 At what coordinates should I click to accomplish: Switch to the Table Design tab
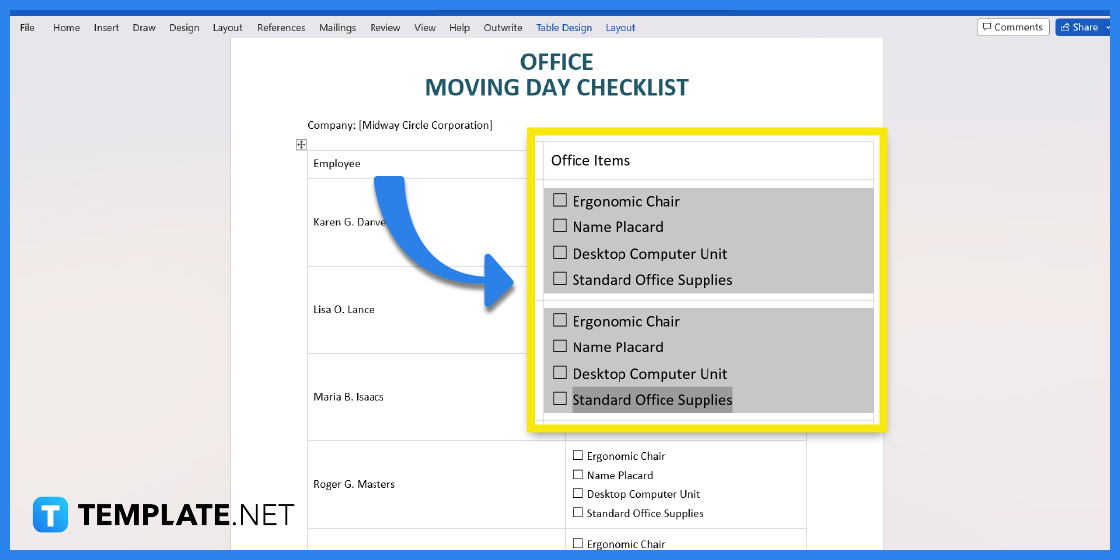(x=564, y=28)
